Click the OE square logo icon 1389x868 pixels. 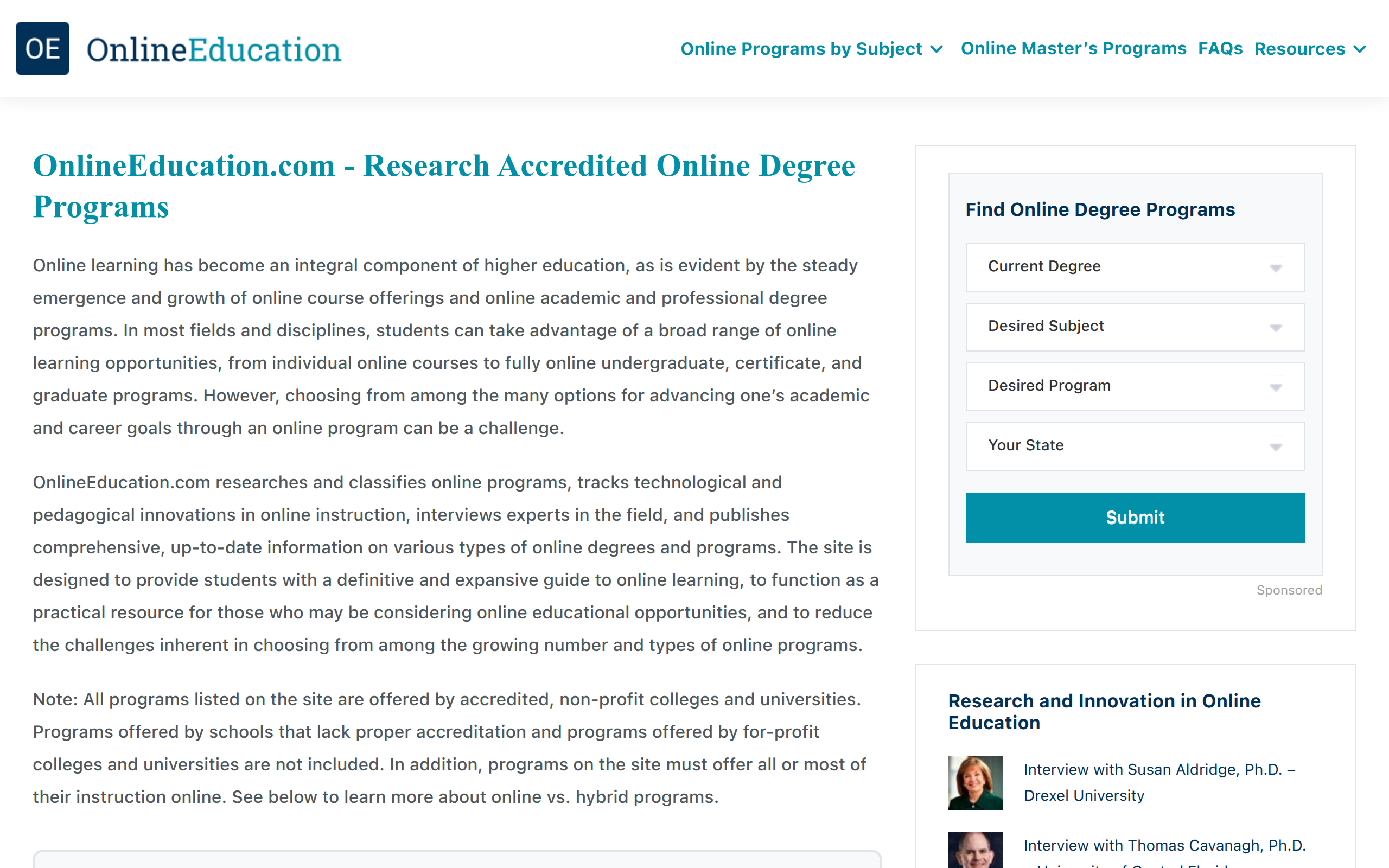coord(42,48)
